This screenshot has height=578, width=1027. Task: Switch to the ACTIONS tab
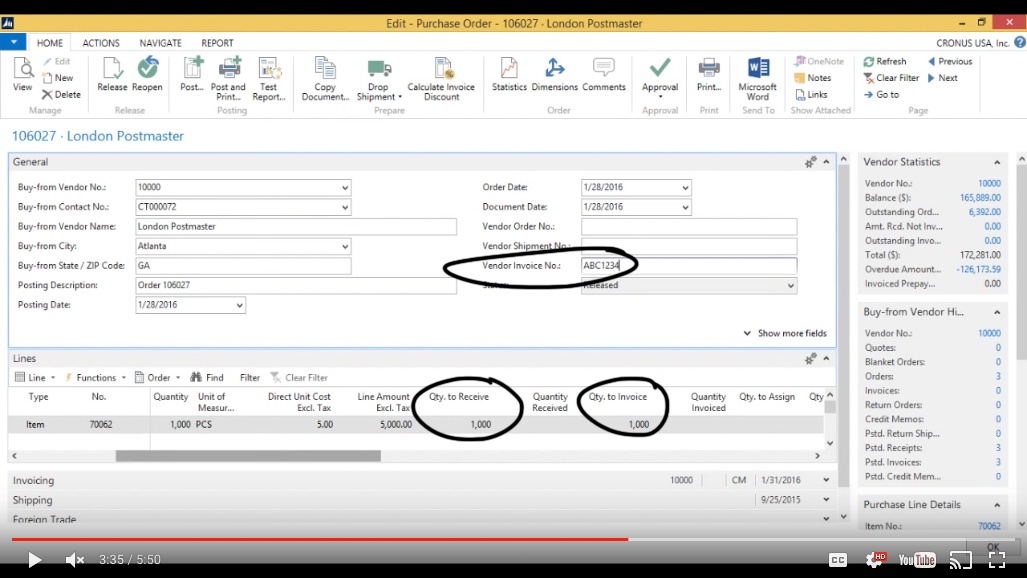tap(101, 43)
